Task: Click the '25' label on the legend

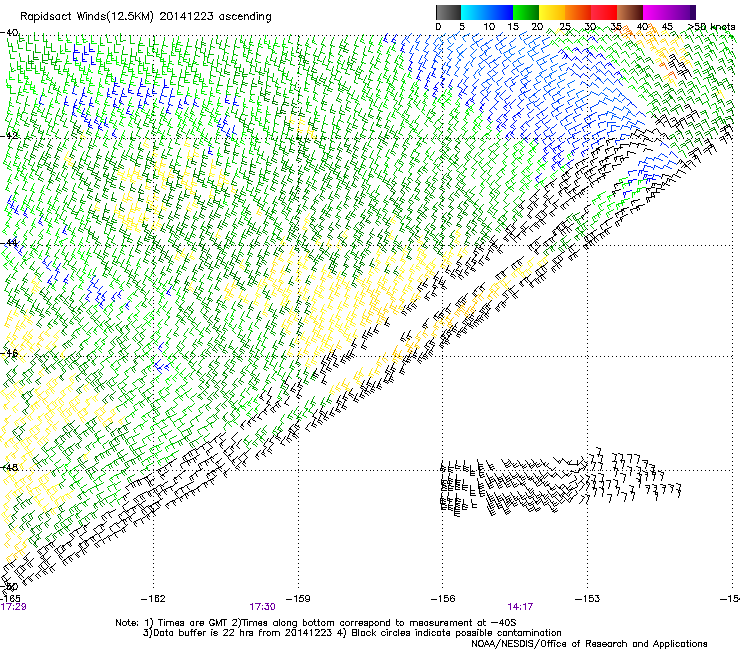Action: pyautogui.click(x=565, y=27)
